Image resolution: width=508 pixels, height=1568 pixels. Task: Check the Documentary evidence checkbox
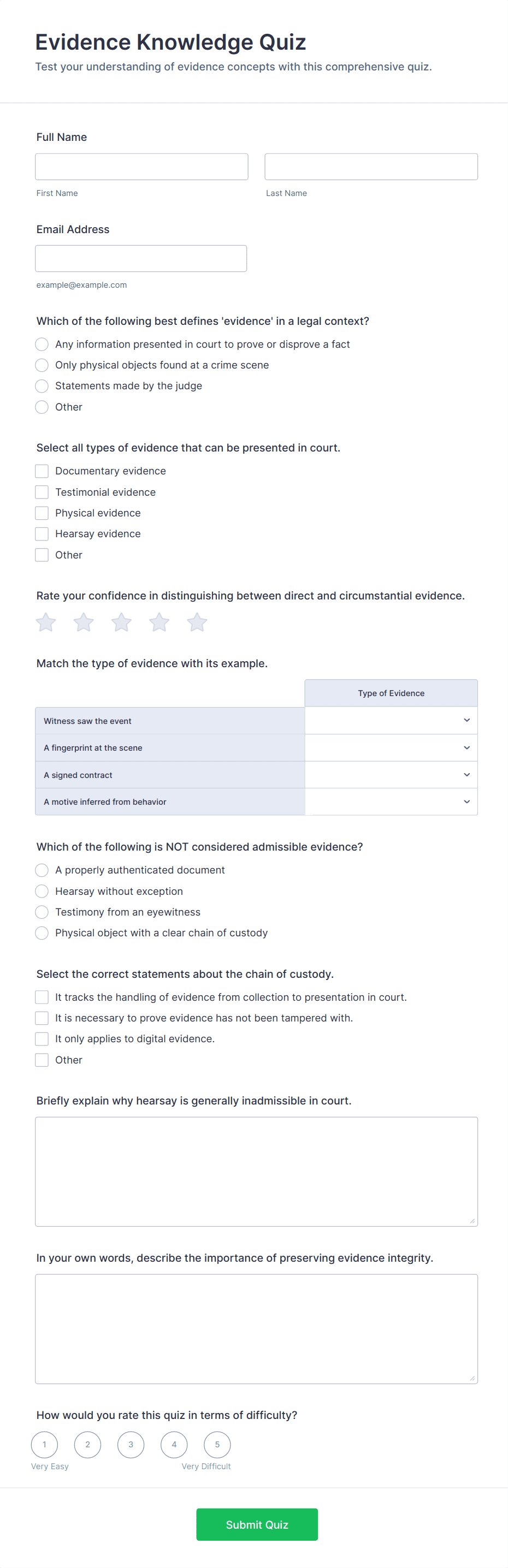(42, 471)
